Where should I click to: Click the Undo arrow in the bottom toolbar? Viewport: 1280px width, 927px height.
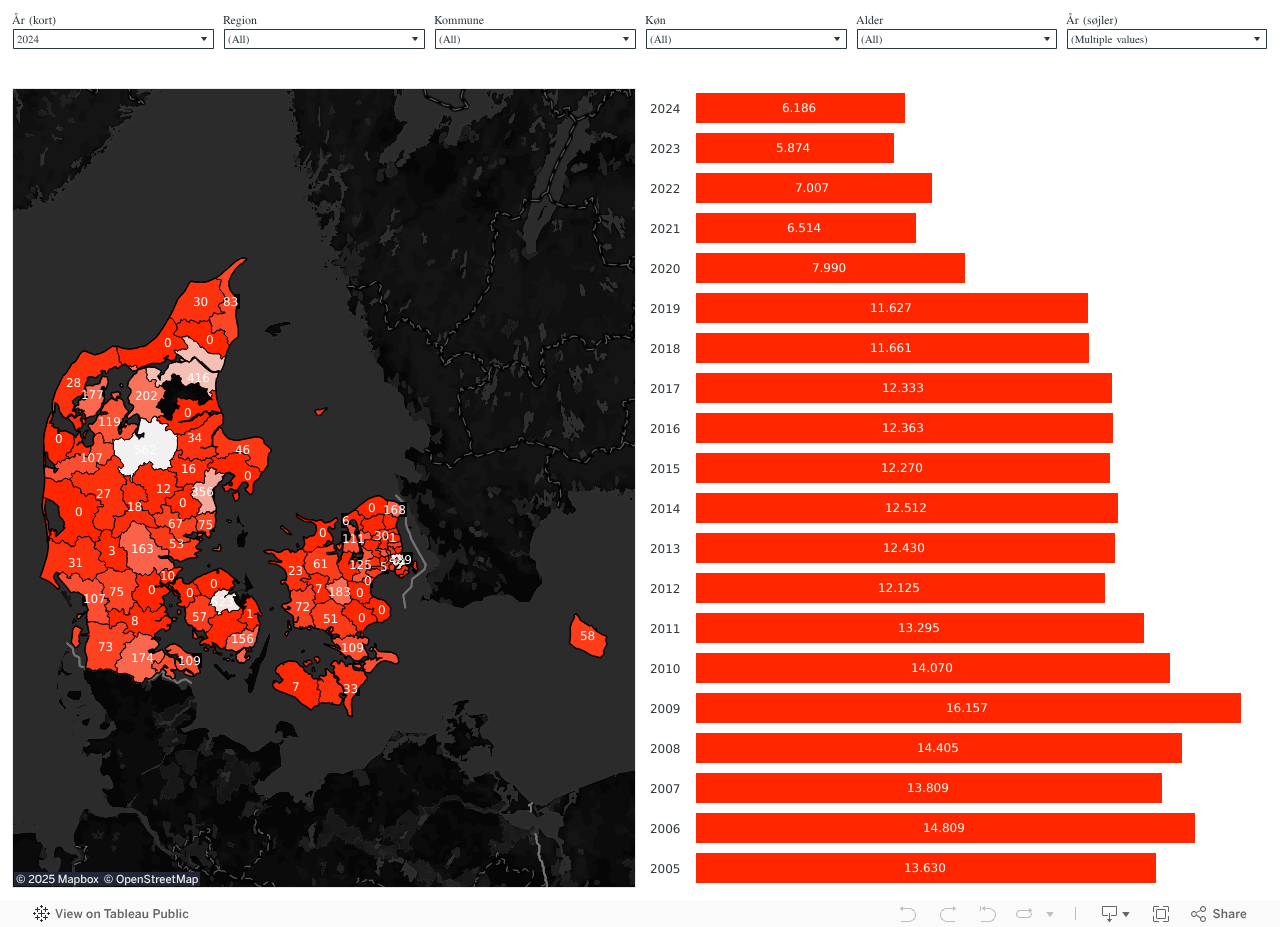tap(908, 914)
